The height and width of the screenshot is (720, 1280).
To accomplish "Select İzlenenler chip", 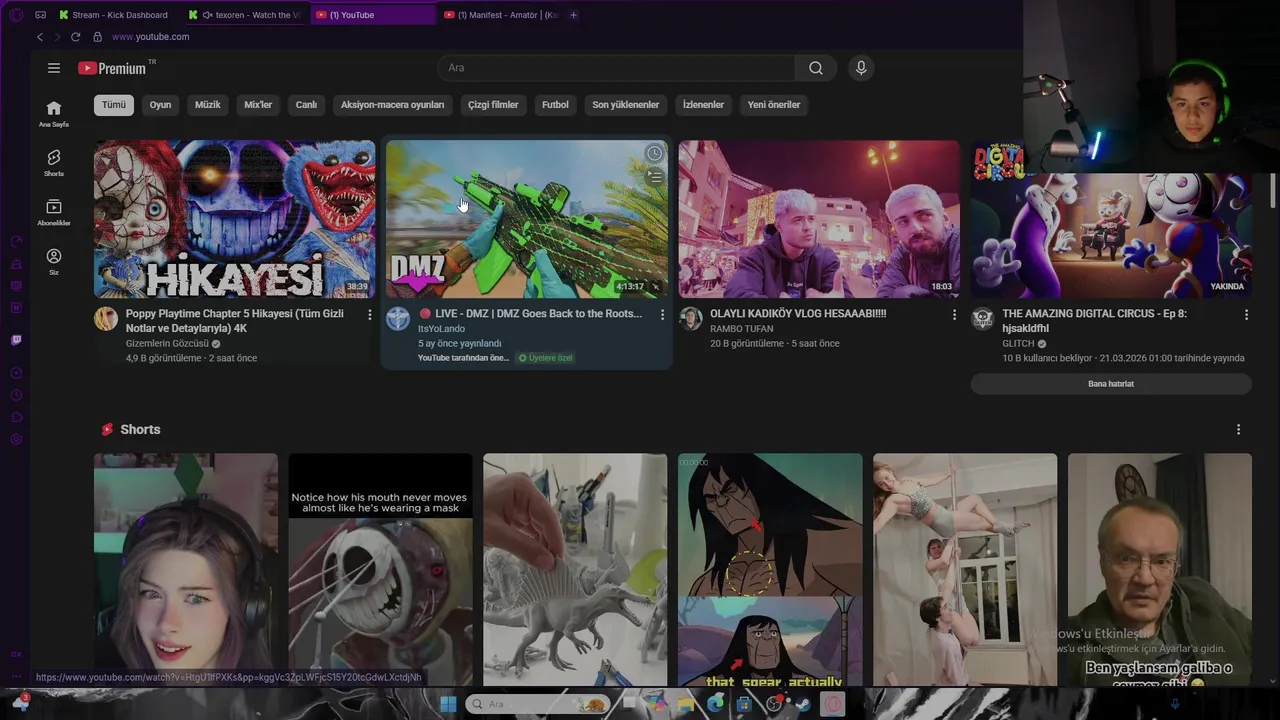I will pyautogui.click(x=703, y=105).
